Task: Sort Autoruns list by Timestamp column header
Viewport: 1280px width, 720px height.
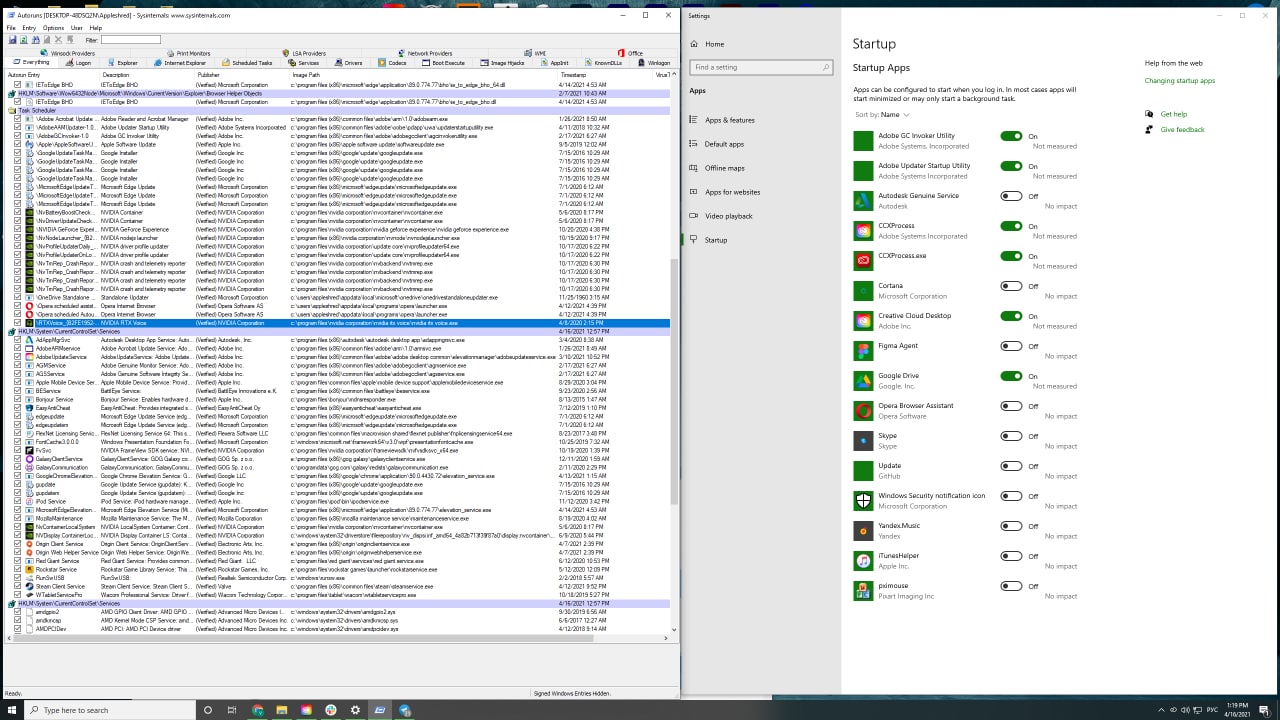Action: tap(606, 75)
